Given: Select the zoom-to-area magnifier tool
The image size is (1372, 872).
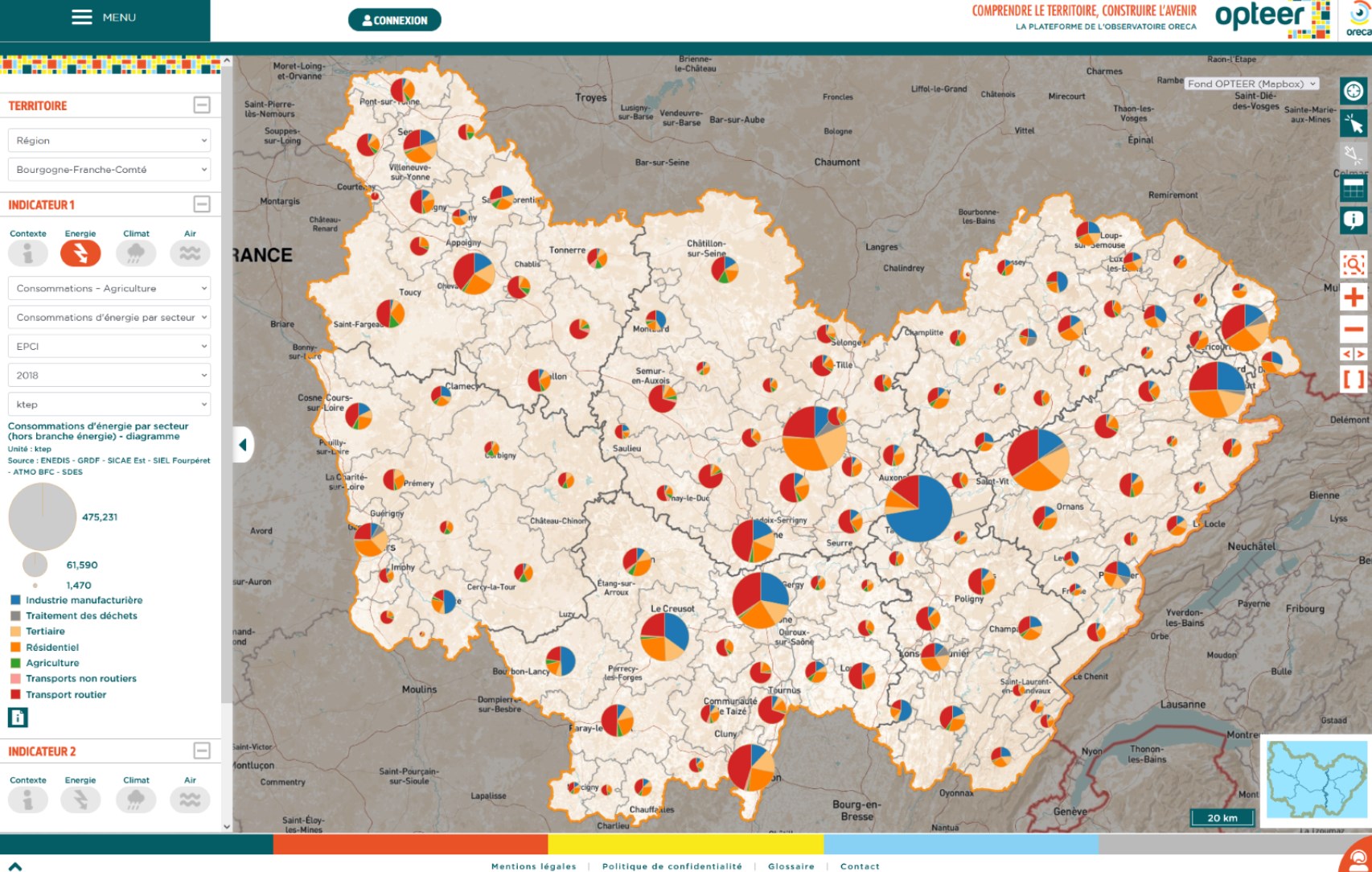Looking at the screenshot, I should pos(1354,264).
